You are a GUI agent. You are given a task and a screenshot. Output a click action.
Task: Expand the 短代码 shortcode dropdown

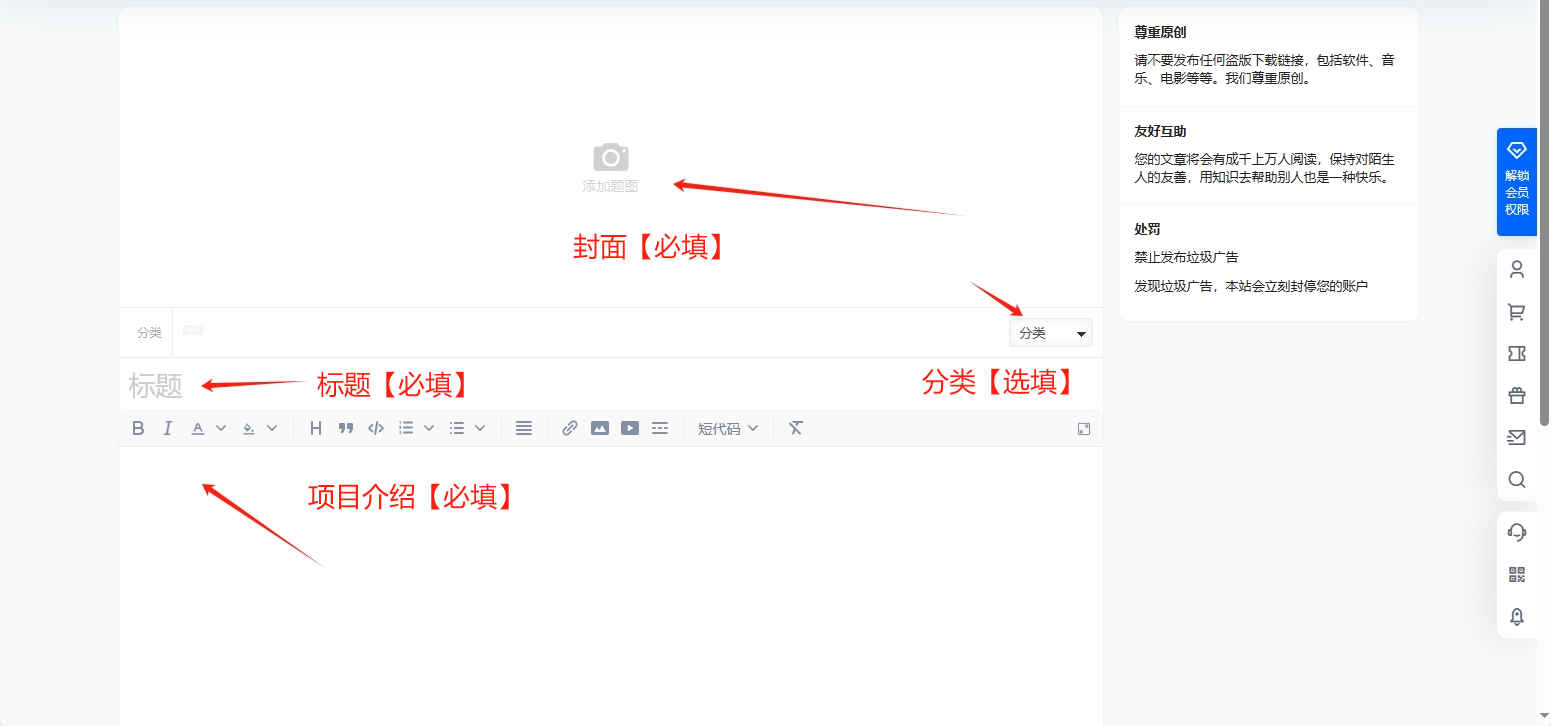click(728, 428)
